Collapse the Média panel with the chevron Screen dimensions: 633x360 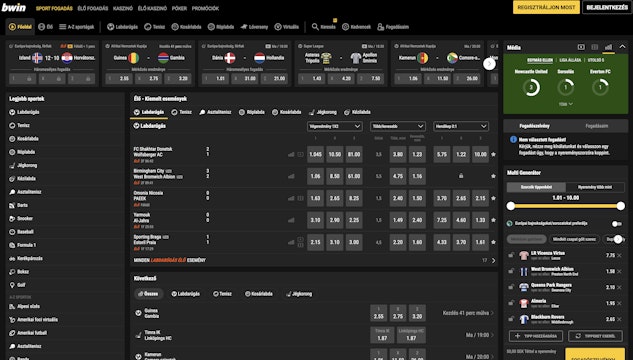click(622, 47)
